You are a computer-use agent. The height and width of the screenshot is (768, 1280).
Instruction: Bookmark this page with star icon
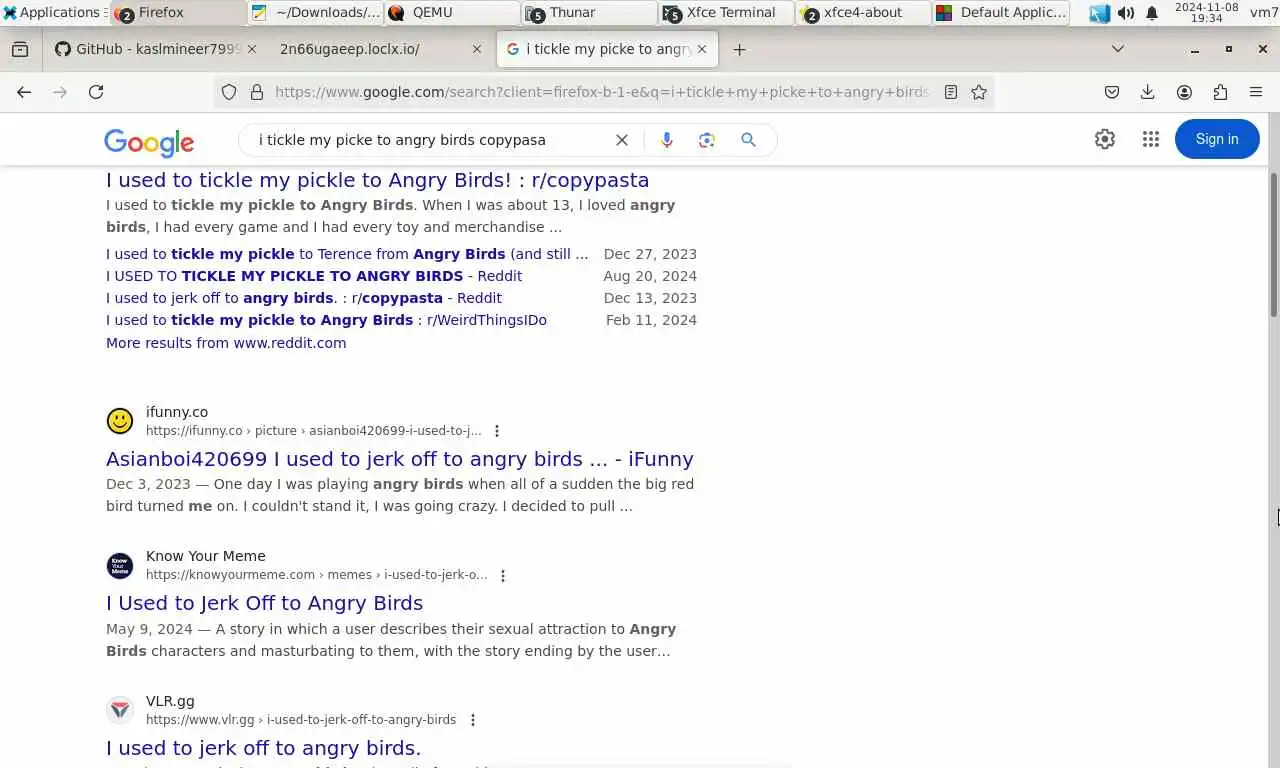[979, 92]
